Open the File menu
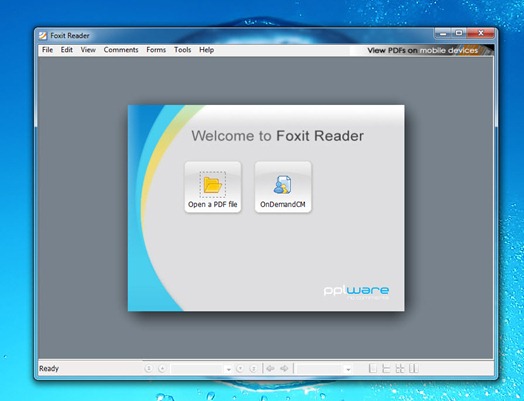This screenshot has width=524, height=401. 47,50
